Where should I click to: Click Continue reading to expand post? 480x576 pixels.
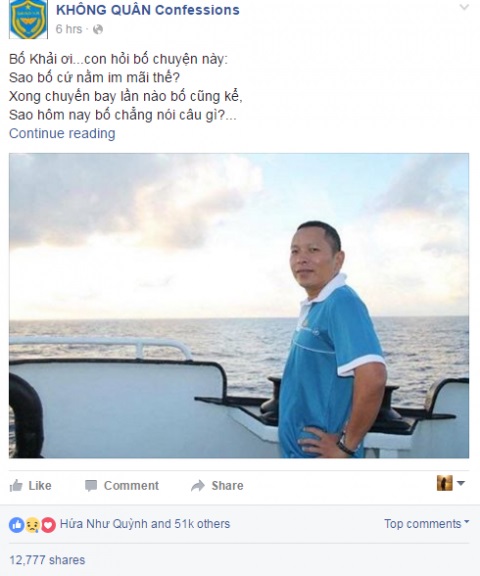point(62,133)
